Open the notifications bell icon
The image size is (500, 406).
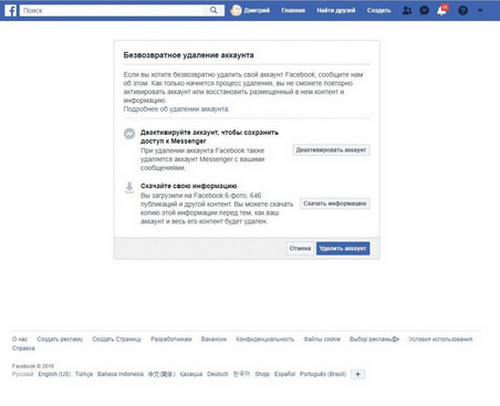tap(442, 10)
